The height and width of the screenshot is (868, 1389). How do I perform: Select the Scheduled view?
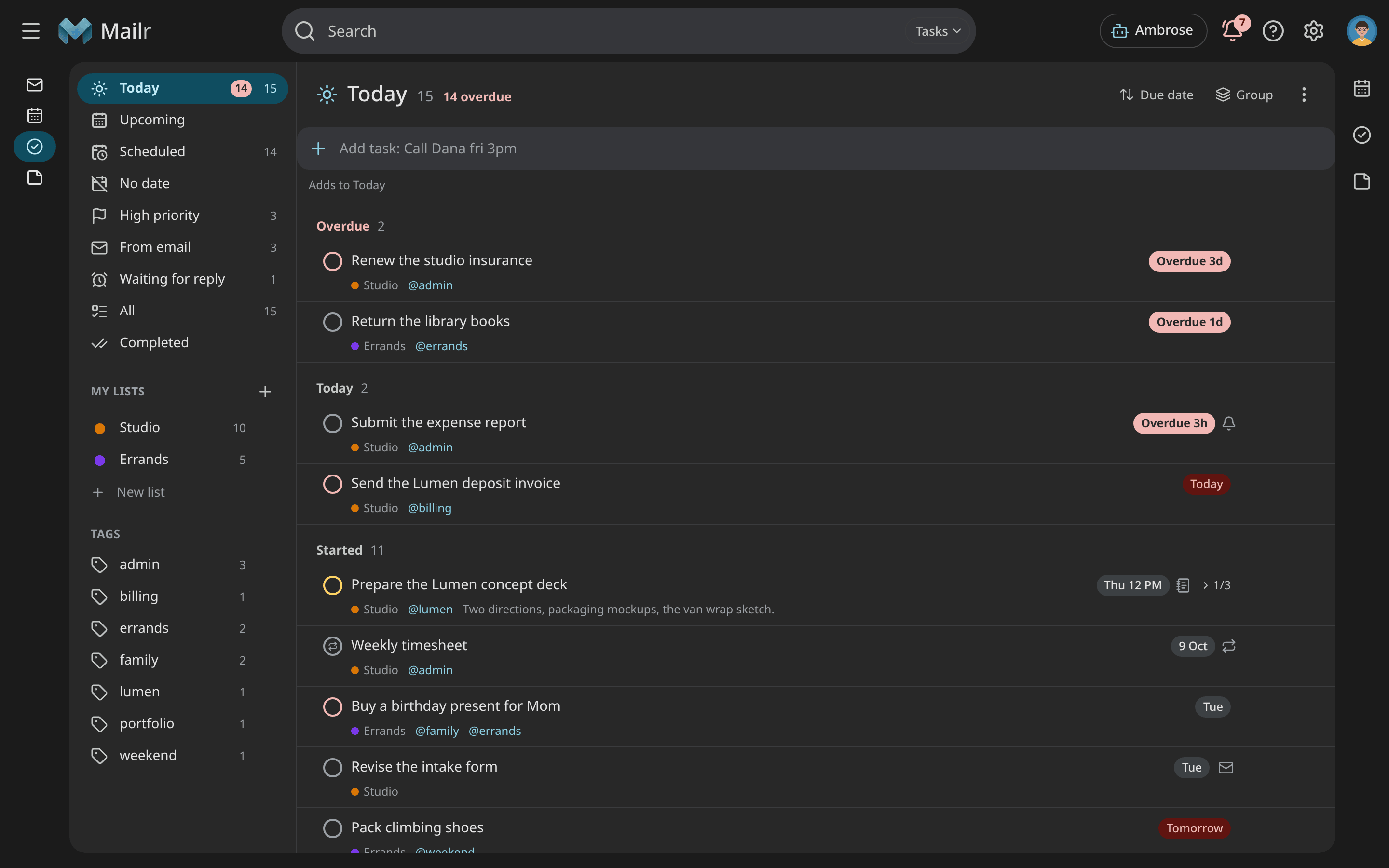click(182, 152)
